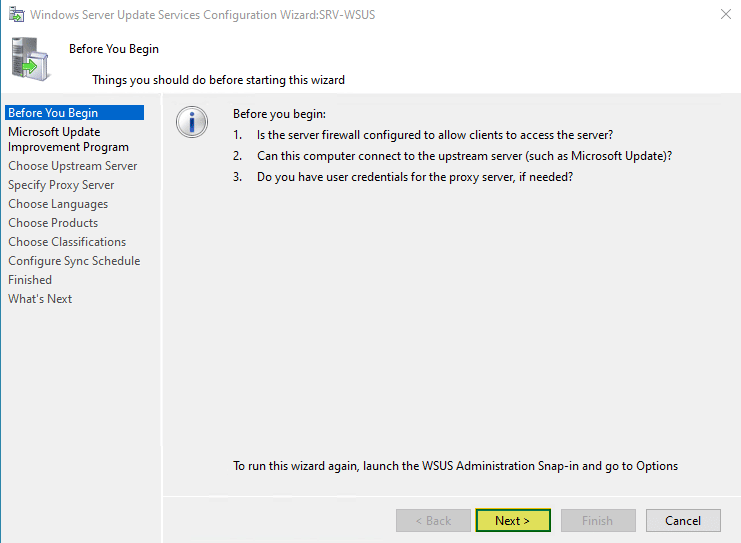The height and width of the screenshot is (543, 741).
Task: Select Choose Products step
Action: click(53, 223)
